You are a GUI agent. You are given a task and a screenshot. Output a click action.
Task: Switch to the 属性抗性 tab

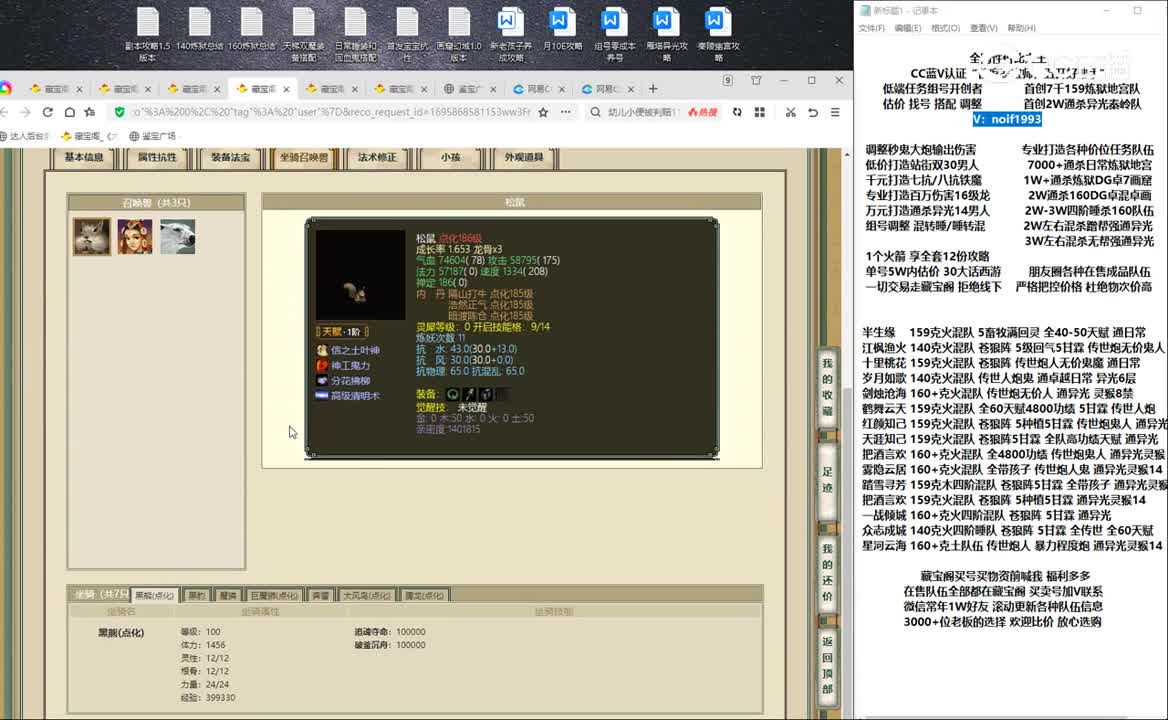(x=157, y=158)
